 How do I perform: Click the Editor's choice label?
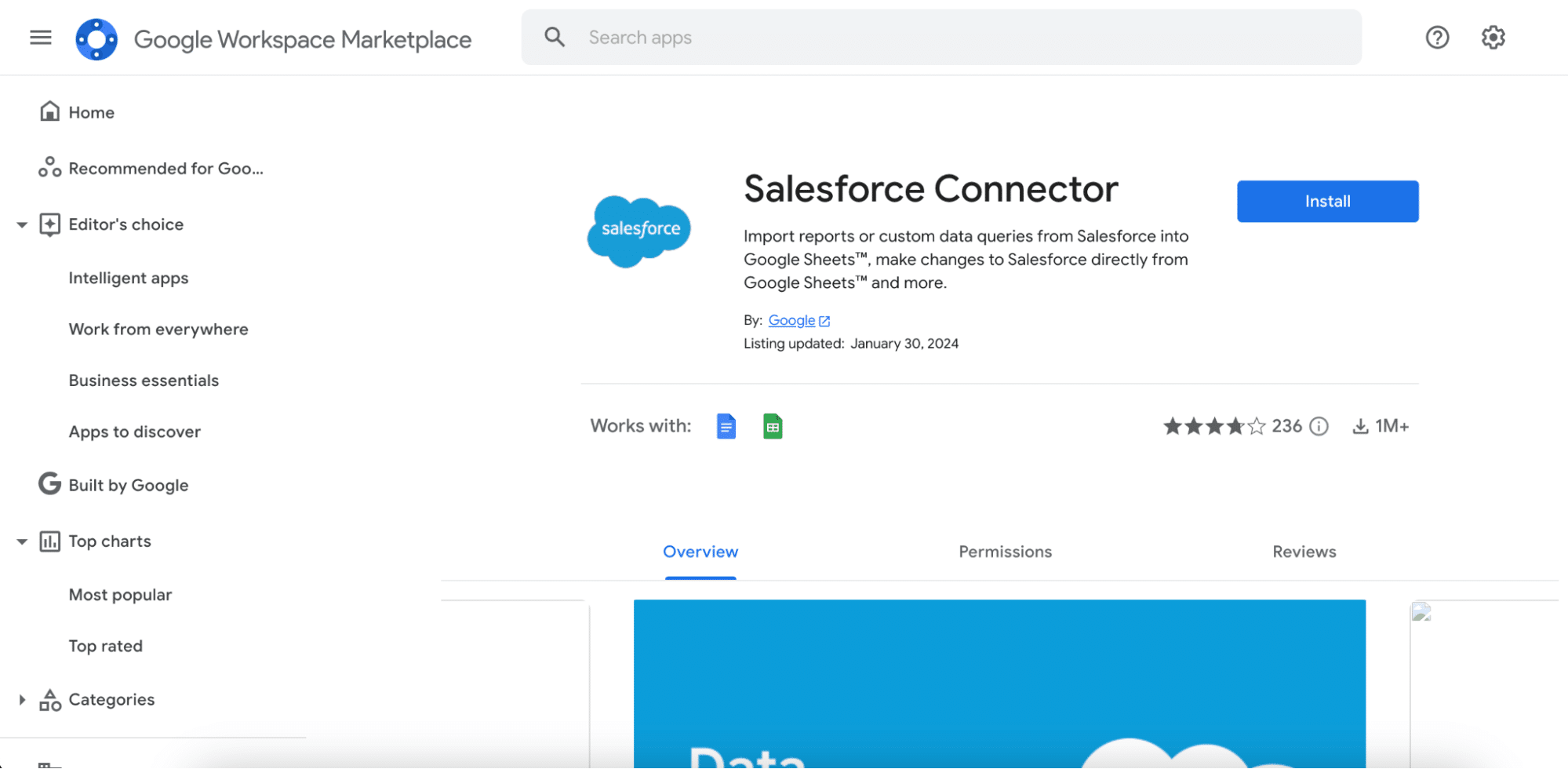[x=126, y=224]
